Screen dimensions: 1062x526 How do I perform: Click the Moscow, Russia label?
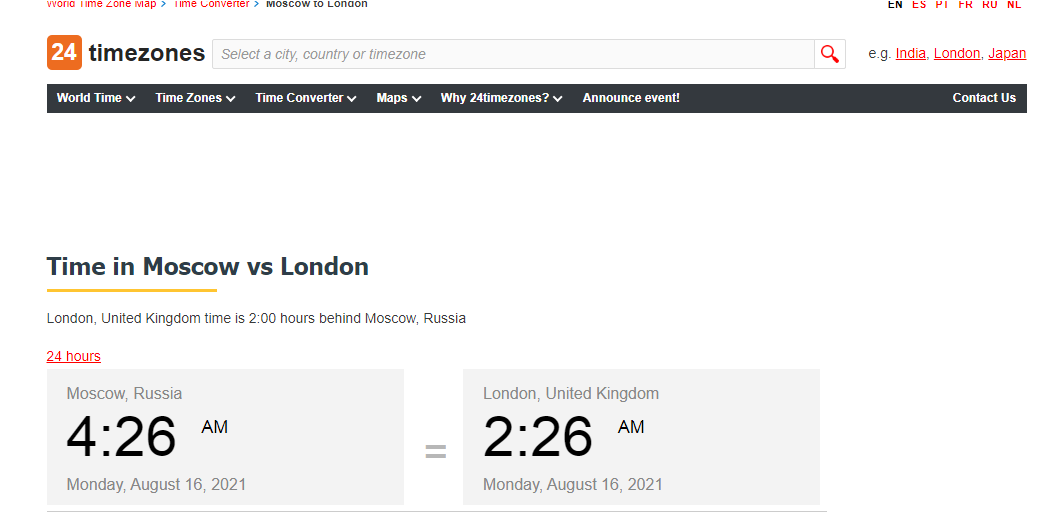click(125, 393)
